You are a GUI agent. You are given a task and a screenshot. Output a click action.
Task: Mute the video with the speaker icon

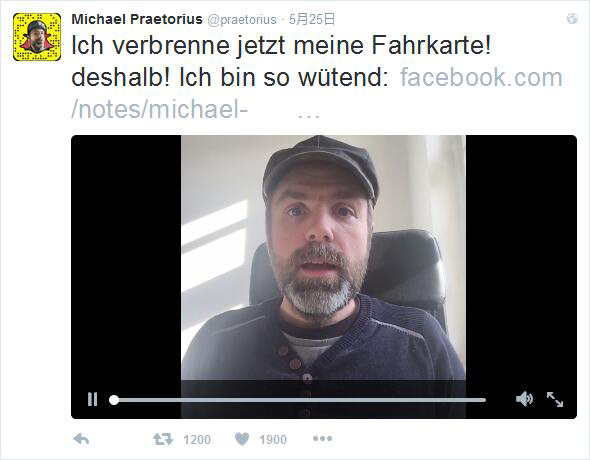[x=524, y=399]
